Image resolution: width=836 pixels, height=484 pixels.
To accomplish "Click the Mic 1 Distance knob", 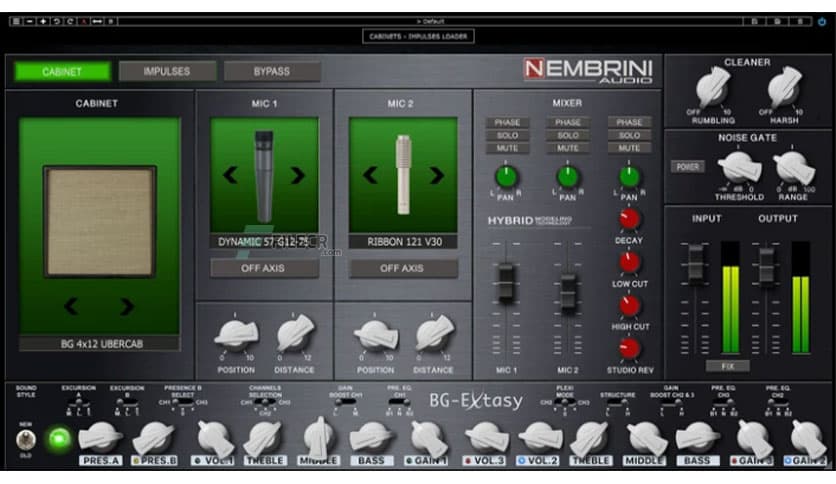I will pos(295,334).
